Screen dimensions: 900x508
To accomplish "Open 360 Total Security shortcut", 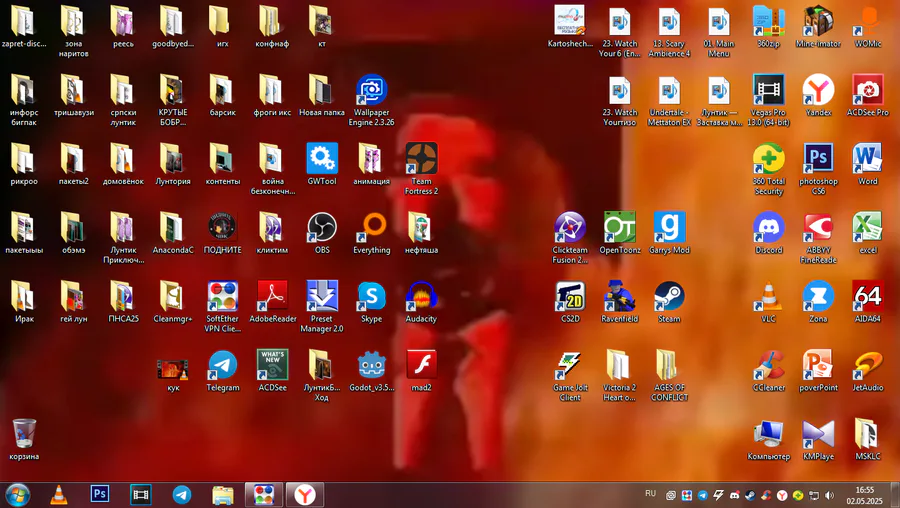I will coord(769,158).
